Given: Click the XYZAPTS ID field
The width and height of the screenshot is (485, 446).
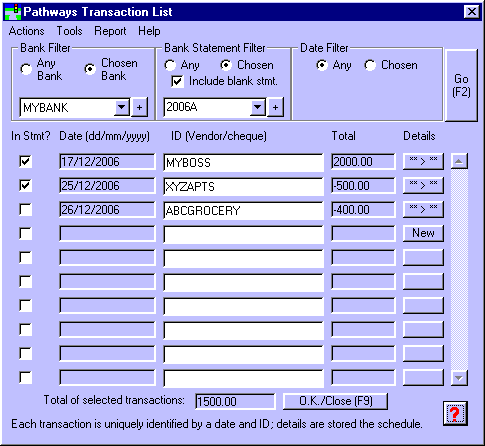Looking at the screenshot, I should click(243, 187).
